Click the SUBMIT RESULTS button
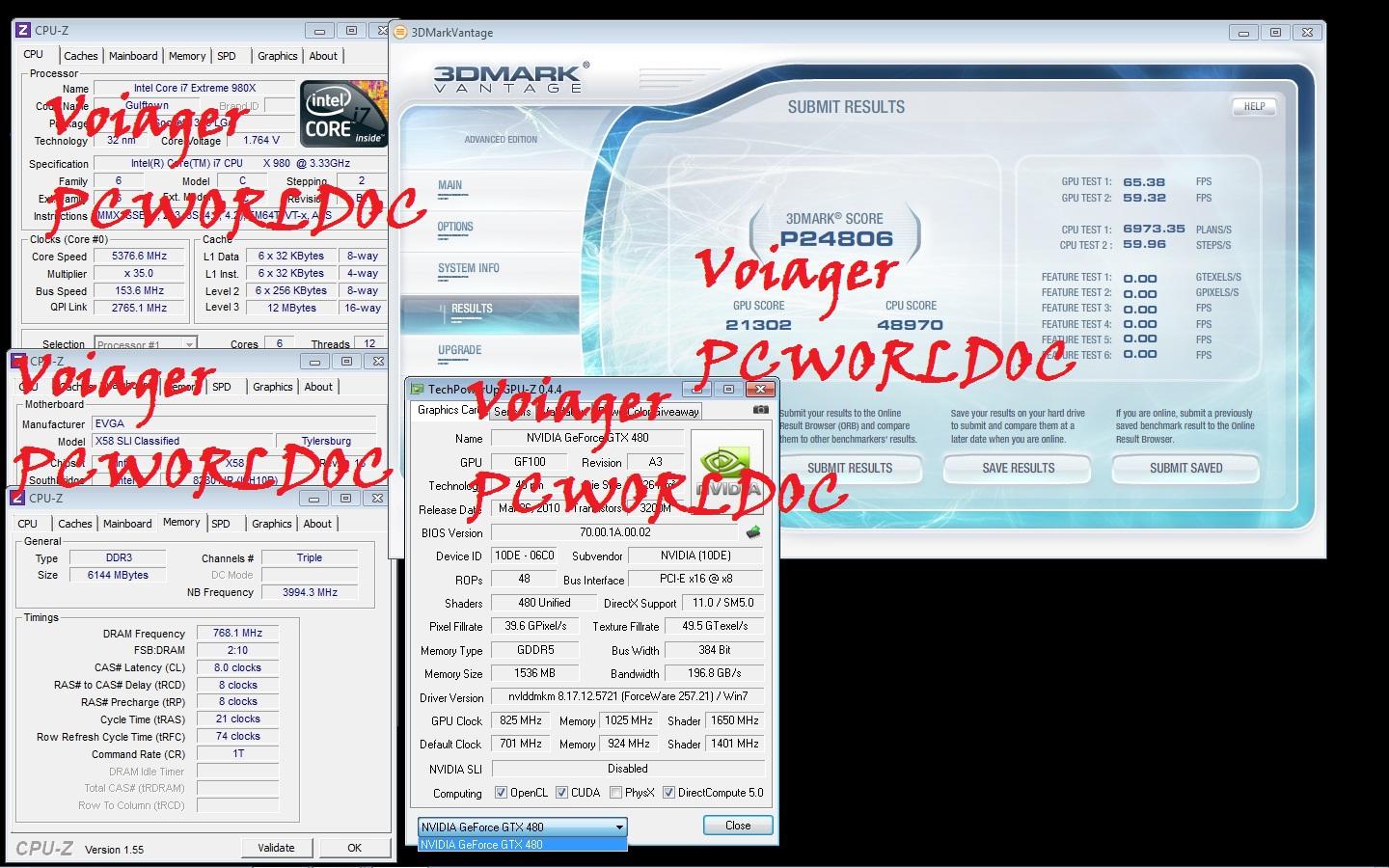This screenshot has height=868, width=1389. point(849,469)
